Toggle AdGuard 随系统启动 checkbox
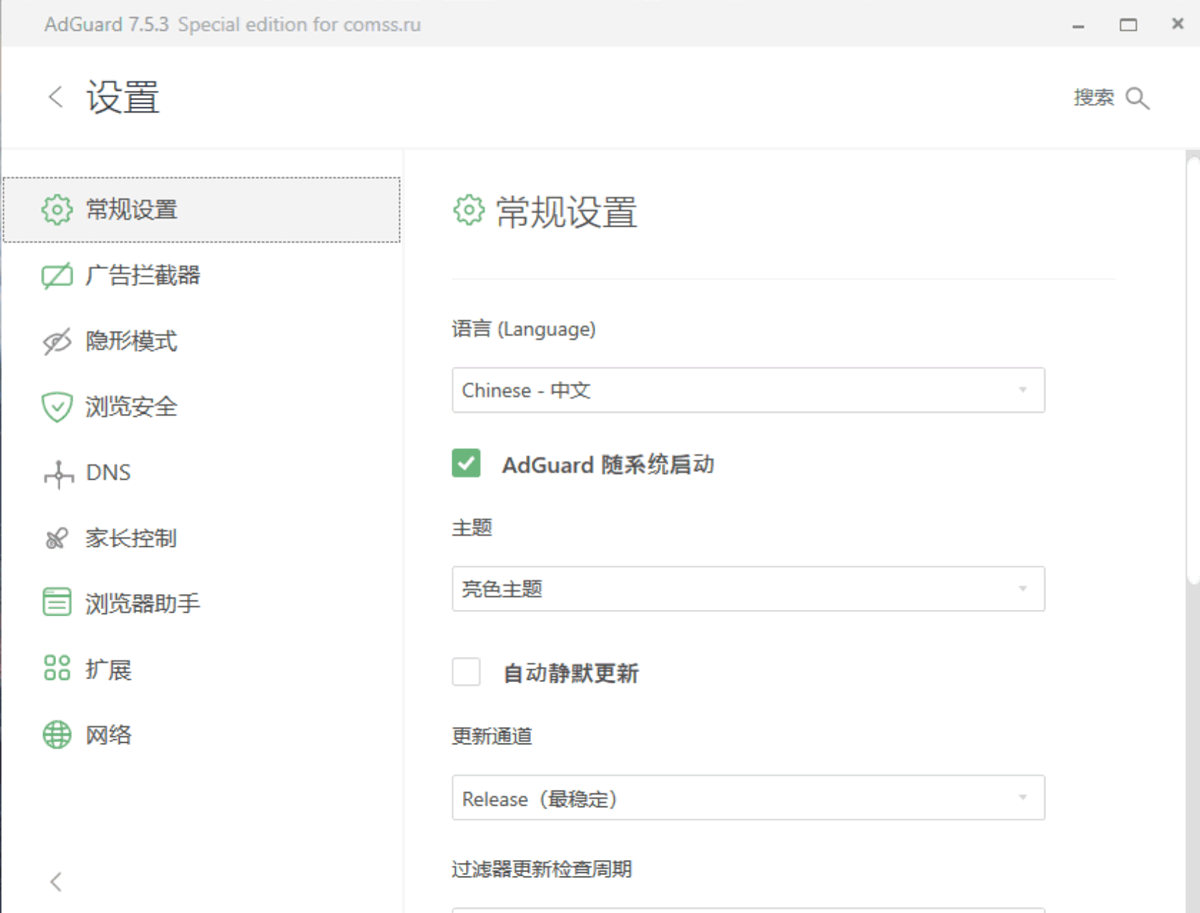The width and height of the screenshot is (1200, 913). tap(466, 463)
